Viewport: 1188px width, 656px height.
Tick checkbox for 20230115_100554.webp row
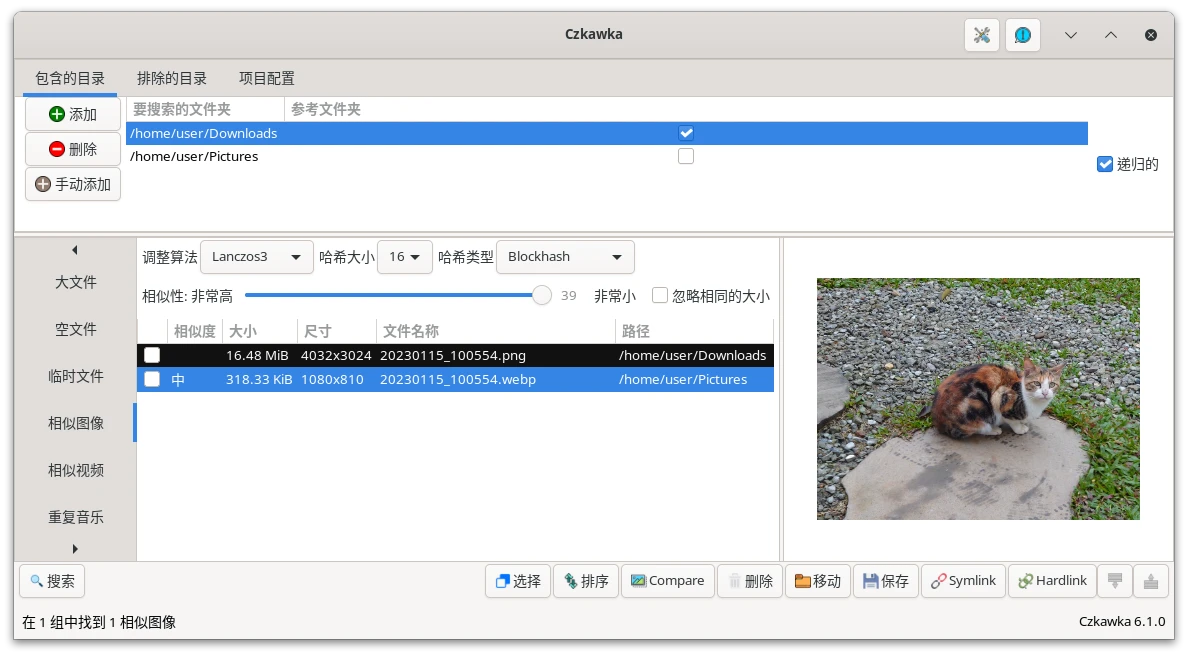152,379
